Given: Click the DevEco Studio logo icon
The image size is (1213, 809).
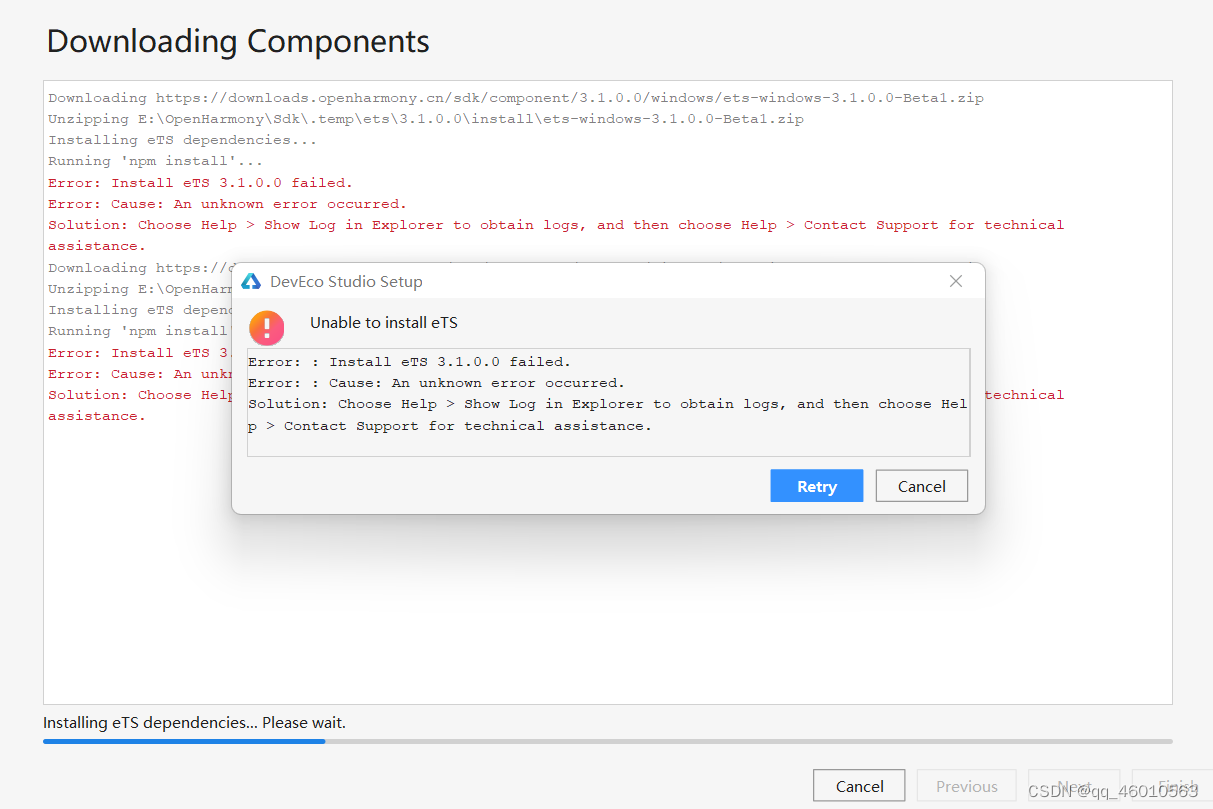Looking at the screenshot, I should [251, 282].
